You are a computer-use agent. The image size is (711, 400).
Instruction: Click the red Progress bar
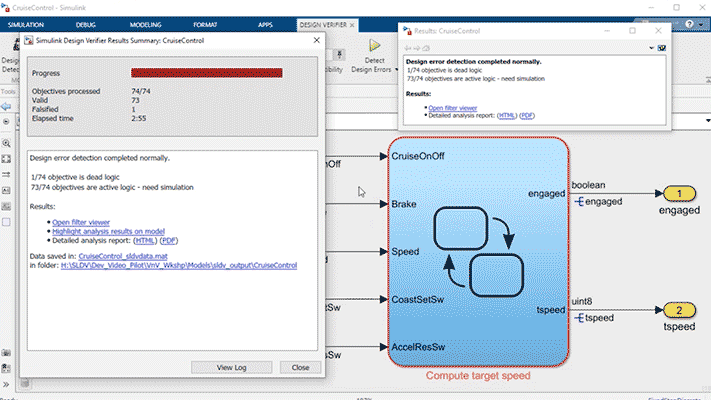click(207, 72)
